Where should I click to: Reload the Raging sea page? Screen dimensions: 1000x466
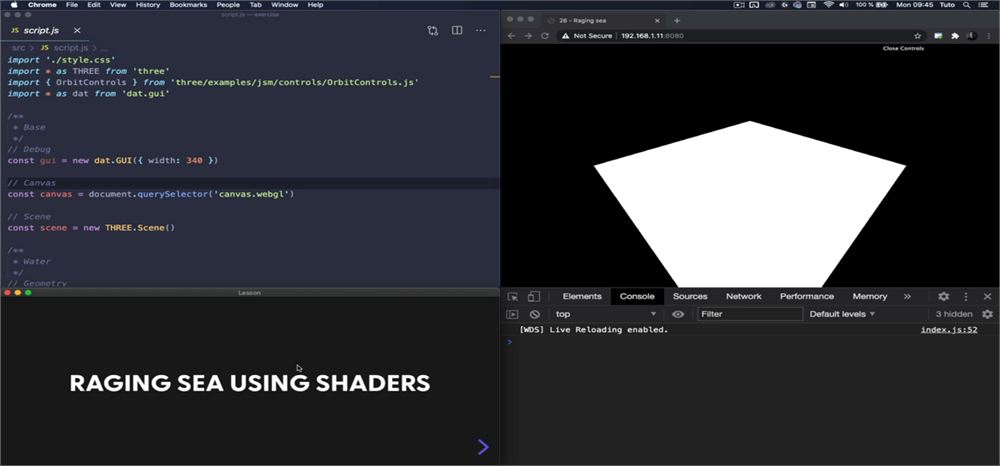tap(545, 36)
